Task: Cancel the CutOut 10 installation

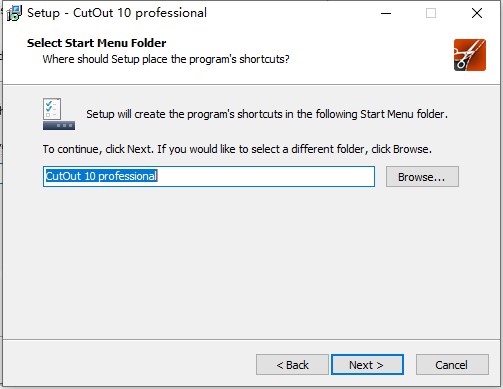Action: (x=452, y=365)
